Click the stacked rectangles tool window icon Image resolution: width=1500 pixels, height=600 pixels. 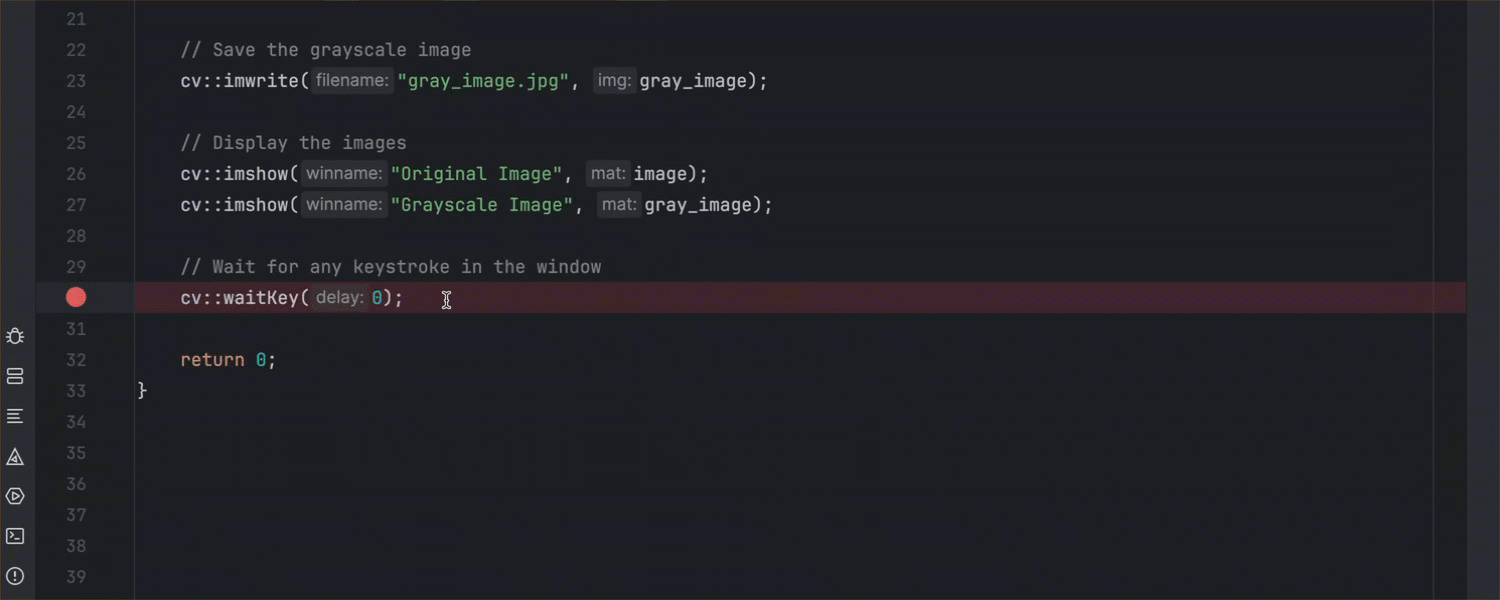click(x=15, y=376)
